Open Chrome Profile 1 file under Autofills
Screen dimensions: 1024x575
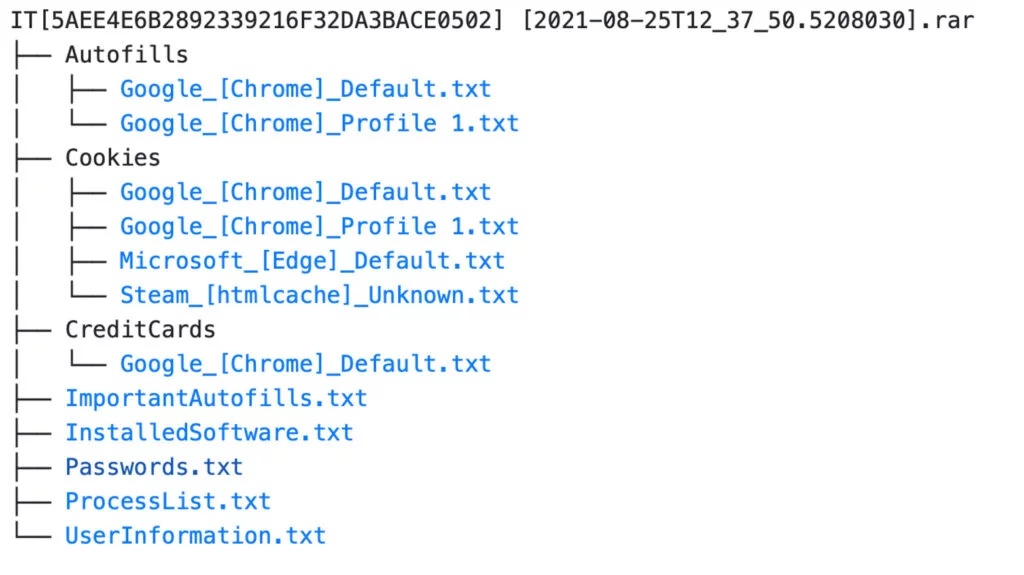coord(319,124)
